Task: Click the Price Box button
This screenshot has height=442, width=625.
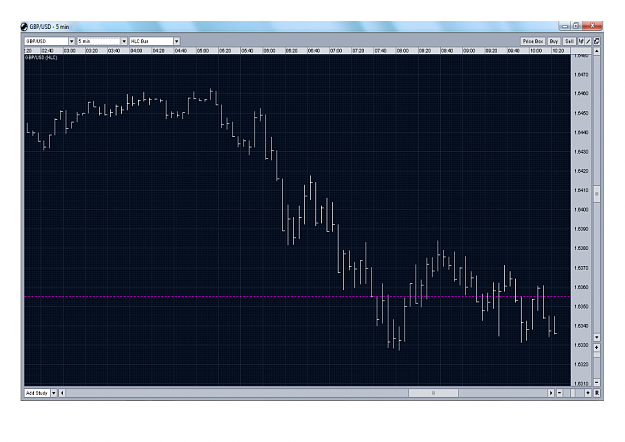Action: (533, 41)
